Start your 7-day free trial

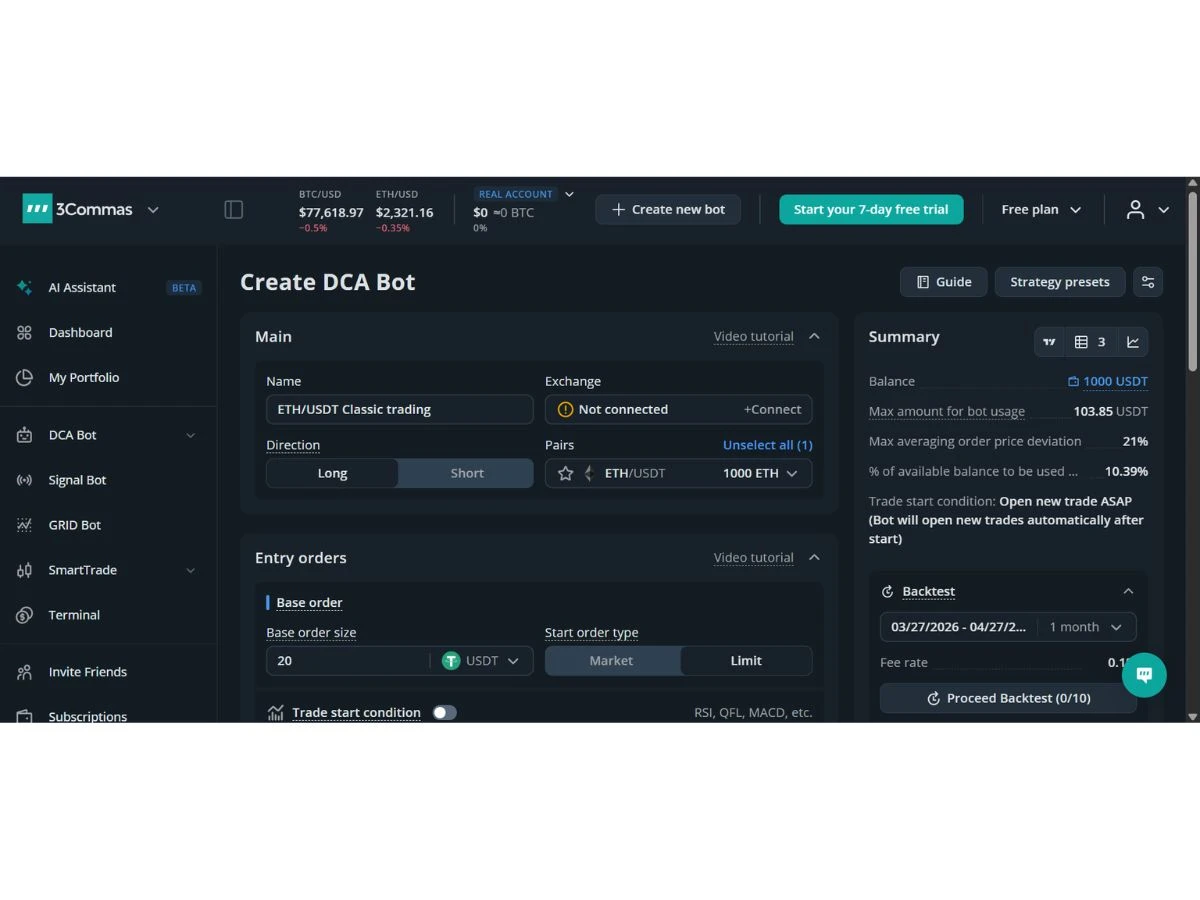point(871,209)
